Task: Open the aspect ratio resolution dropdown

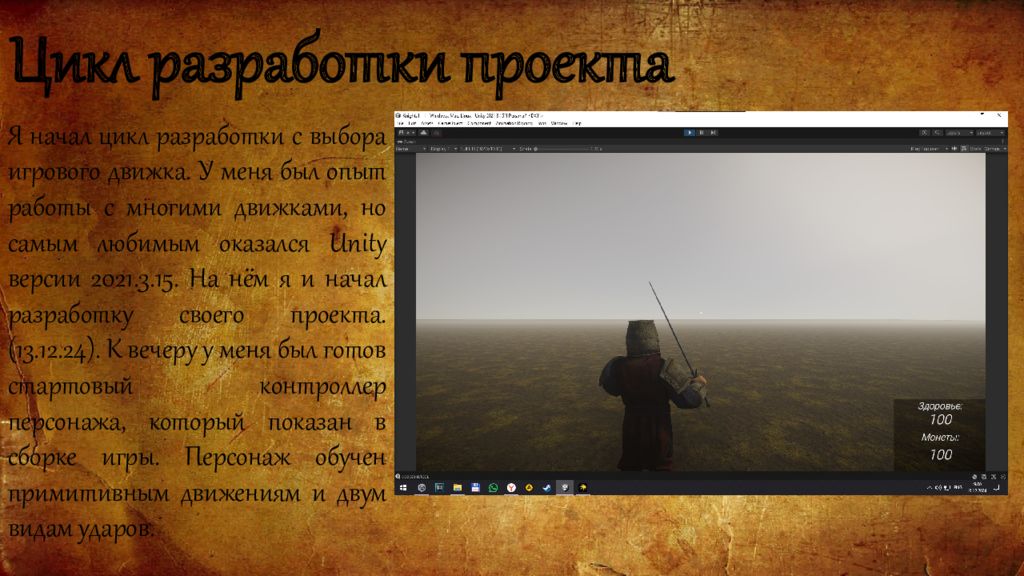Action: click(x=489, y=149)
